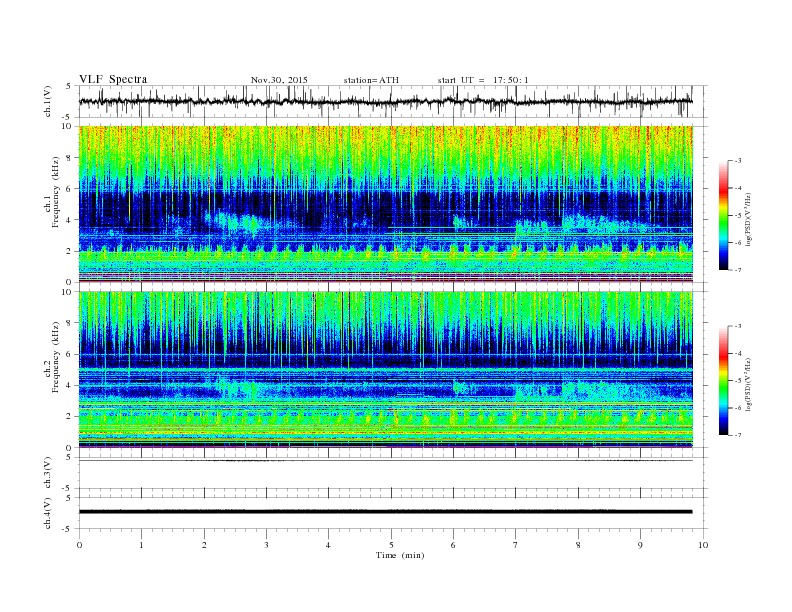Click the "-3" value on upper colorbar

coord(737,161)
